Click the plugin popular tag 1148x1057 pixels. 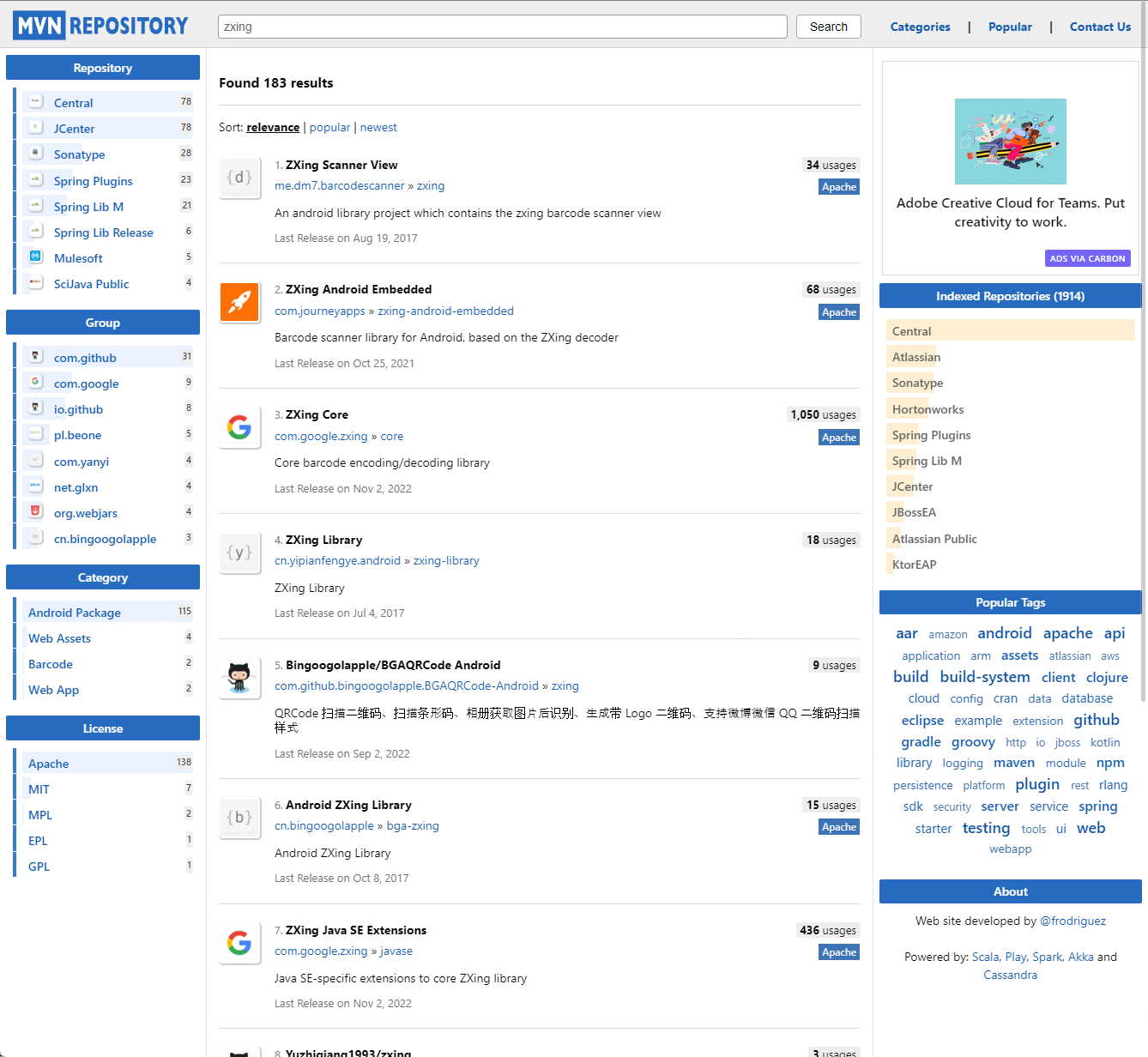(x=1037, y=784)
